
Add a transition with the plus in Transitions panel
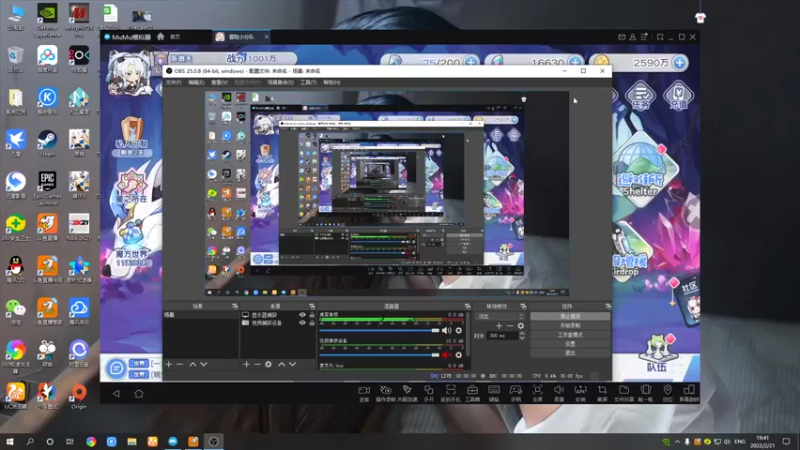[x=499, y=326]
